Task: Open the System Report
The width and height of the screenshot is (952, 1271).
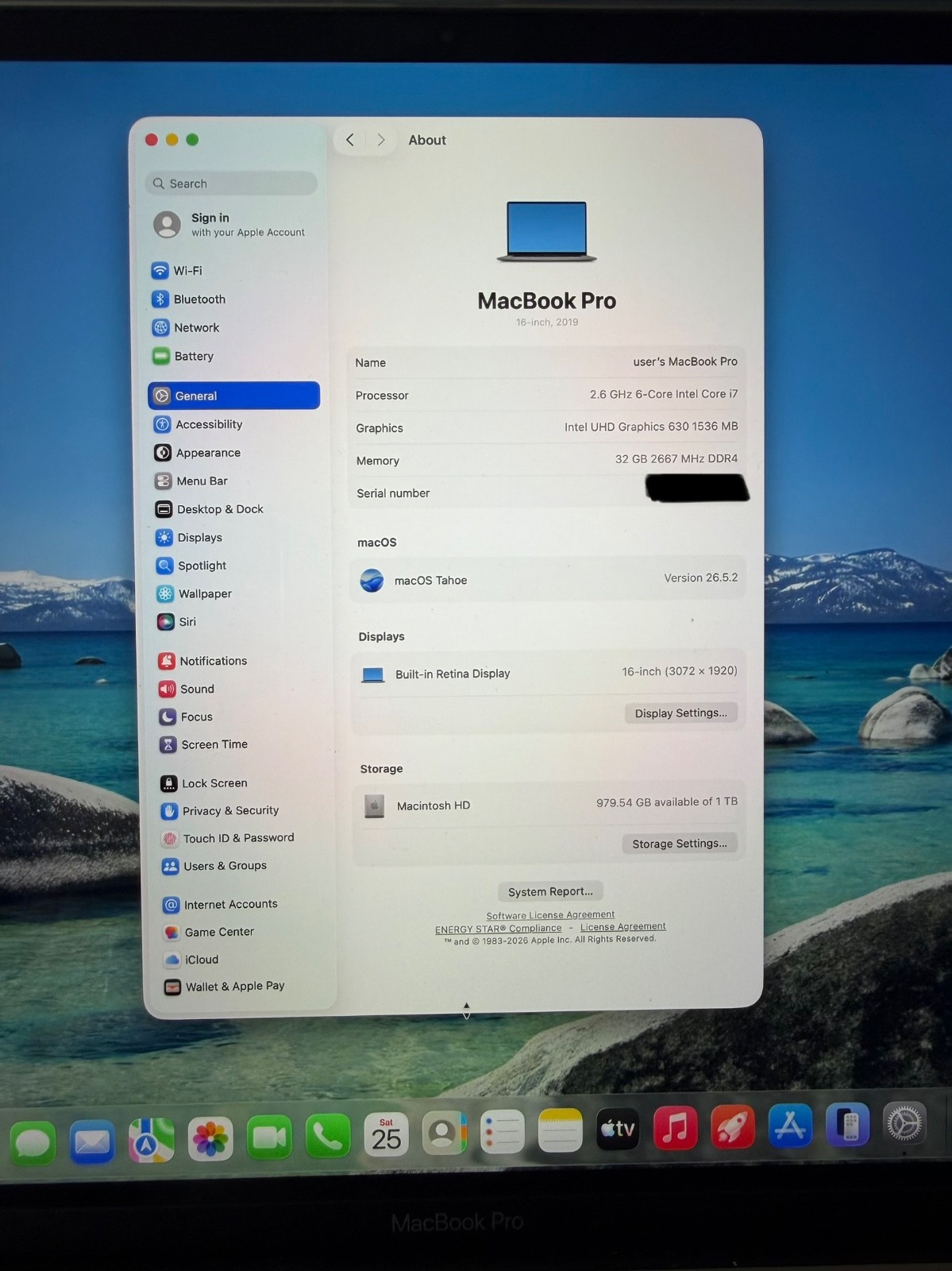Action: [550, 891]
